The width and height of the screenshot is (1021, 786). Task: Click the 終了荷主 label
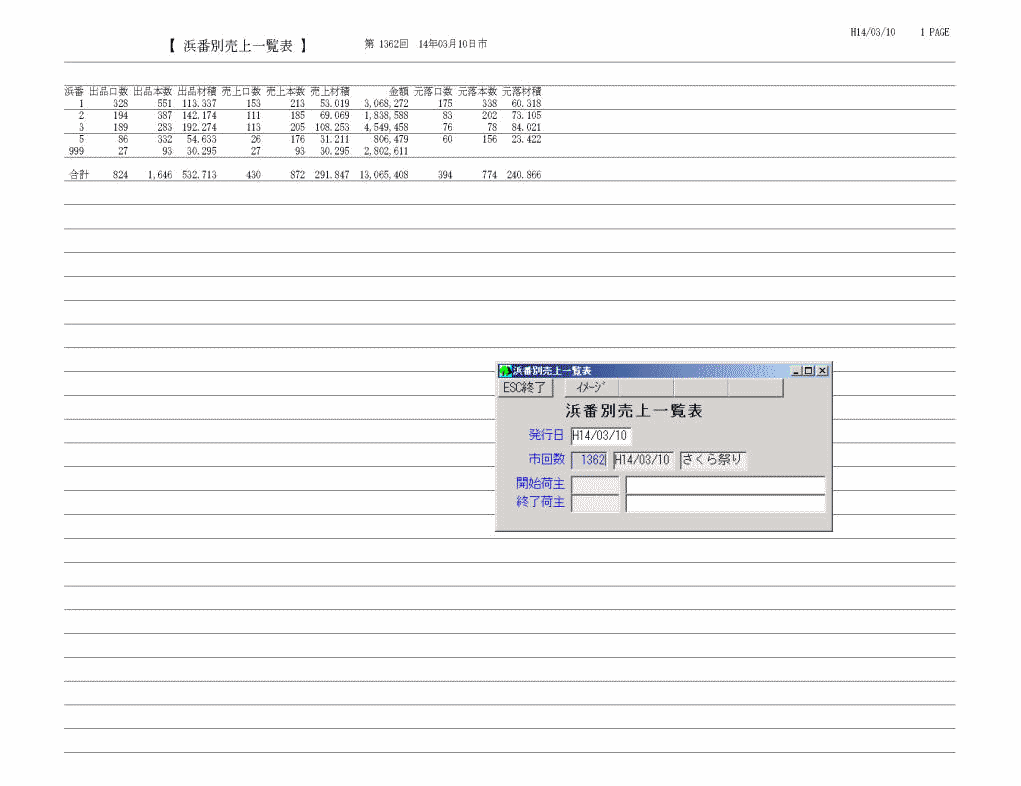[x=540, y=502]
